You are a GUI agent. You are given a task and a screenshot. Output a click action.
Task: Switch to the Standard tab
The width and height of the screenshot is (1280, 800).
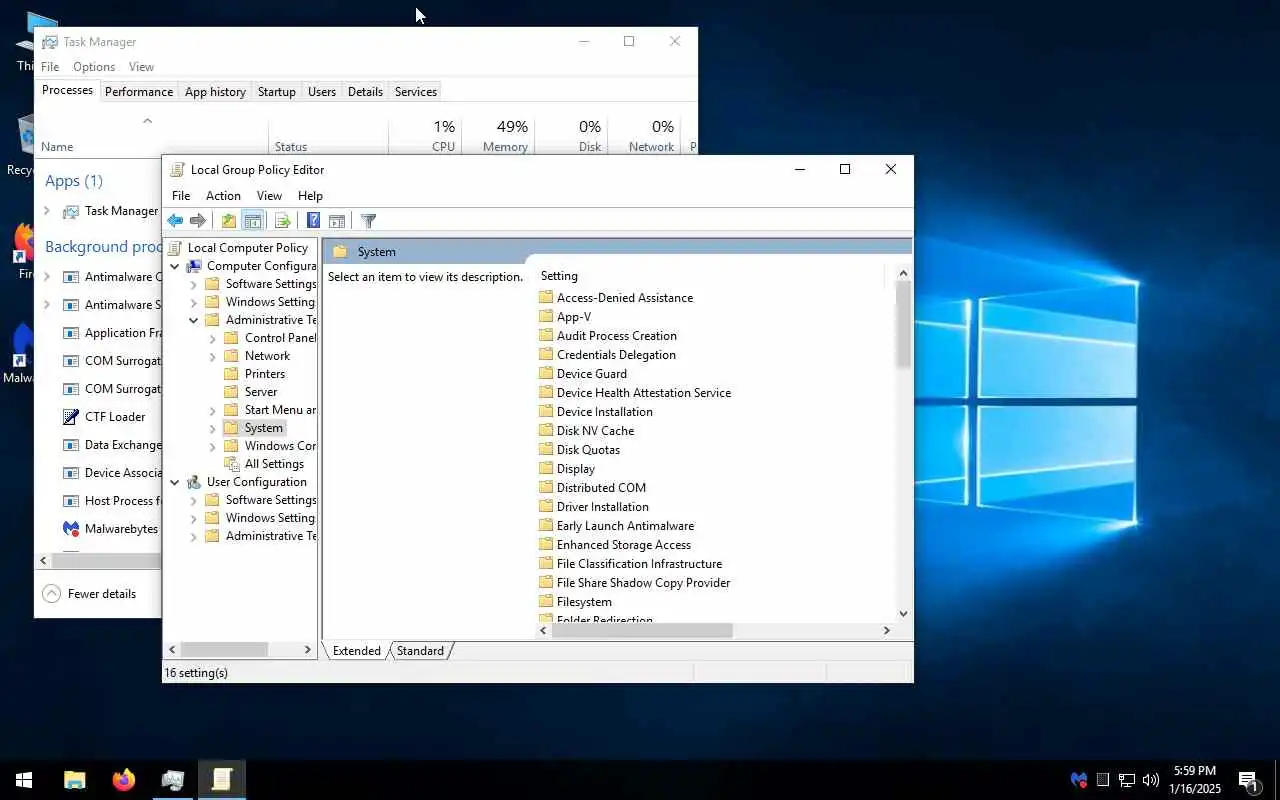tap(420, 651)
